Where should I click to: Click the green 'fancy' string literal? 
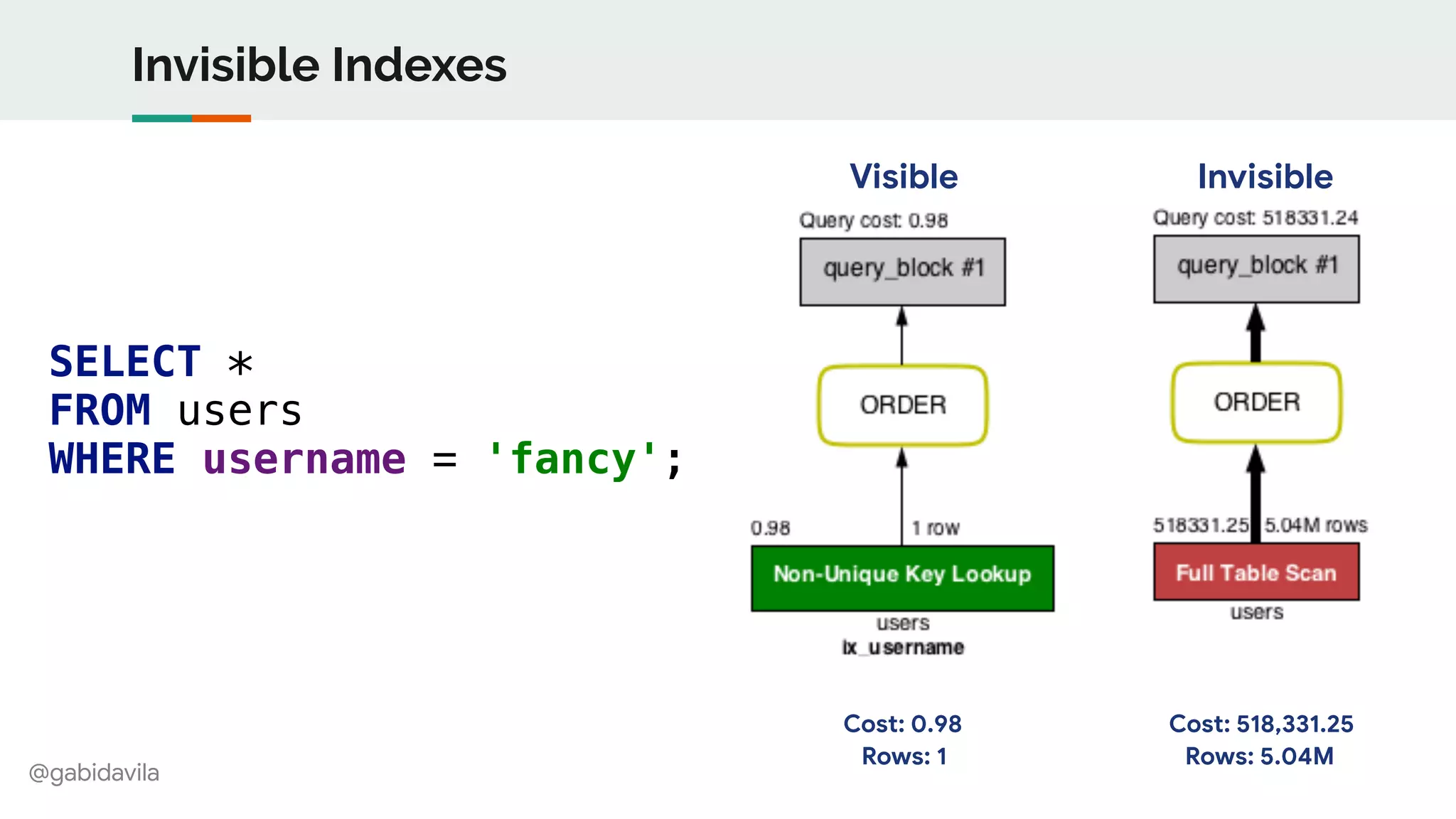point(572,459)
